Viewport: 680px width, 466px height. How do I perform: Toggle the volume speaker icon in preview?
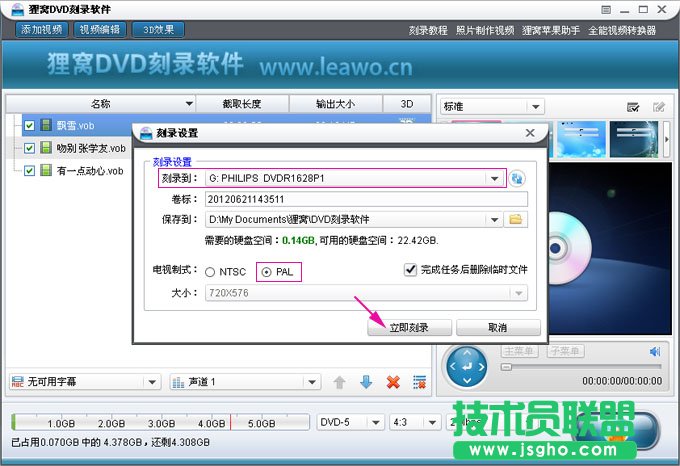pos(655,352)
